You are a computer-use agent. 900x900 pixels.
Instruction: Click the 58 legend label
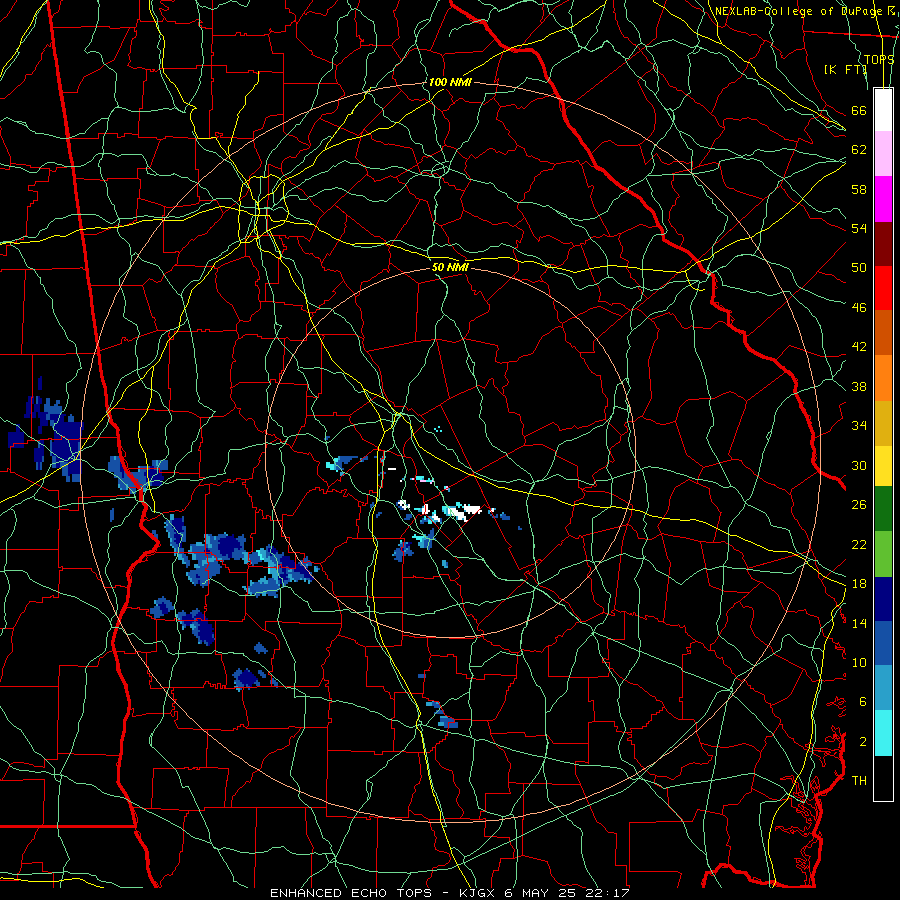tap(859, 189)
